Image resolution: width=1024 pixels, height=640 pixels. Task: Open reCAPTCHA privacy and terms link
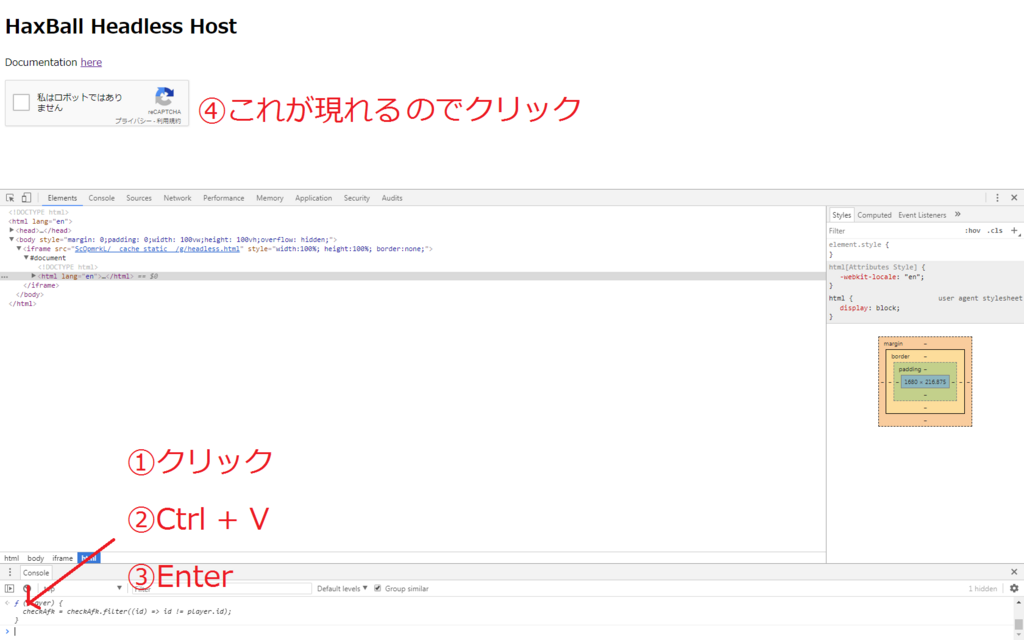click(x=148, y=121)
